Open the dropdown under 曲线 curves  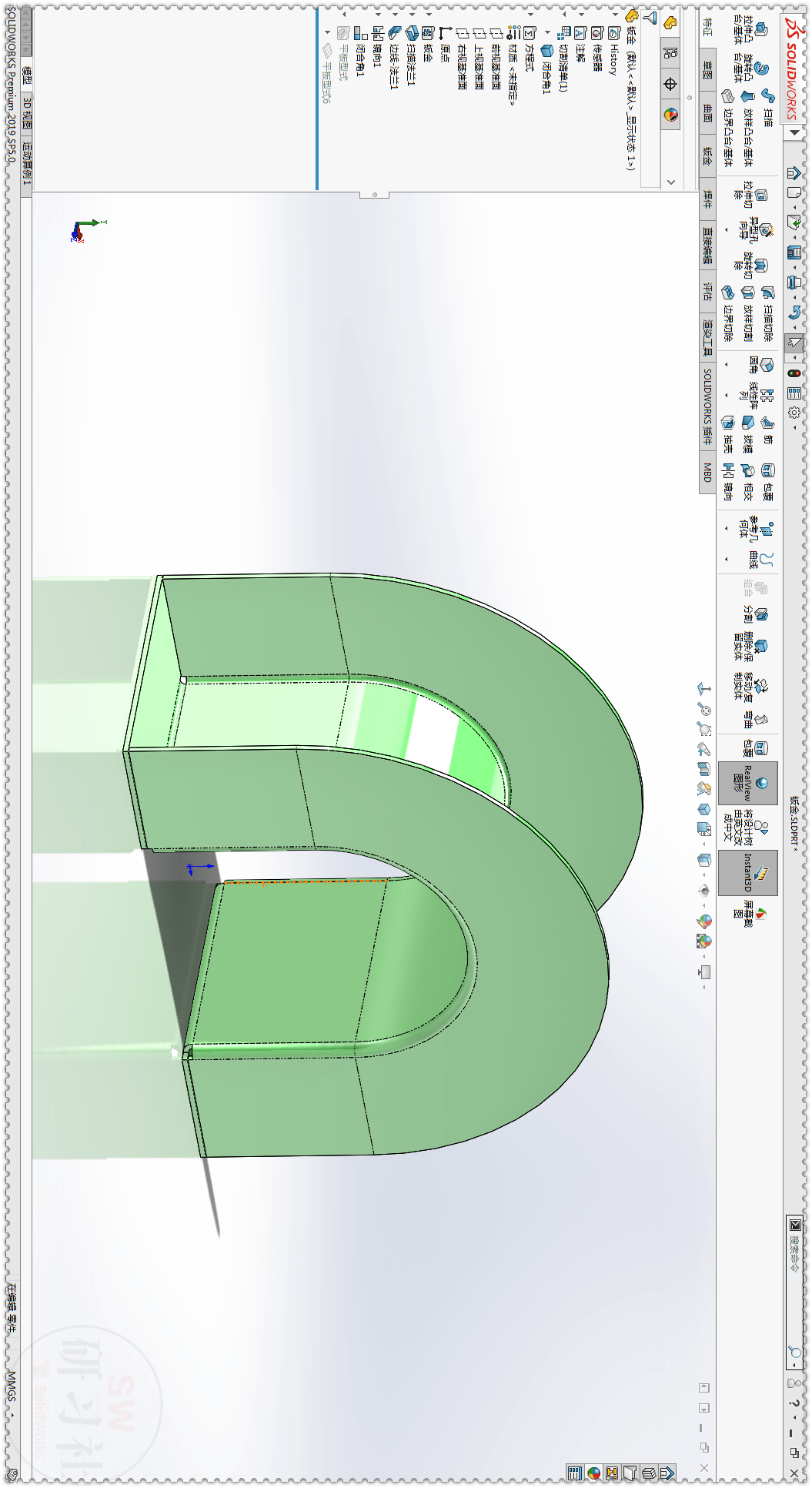pos(727,559)
